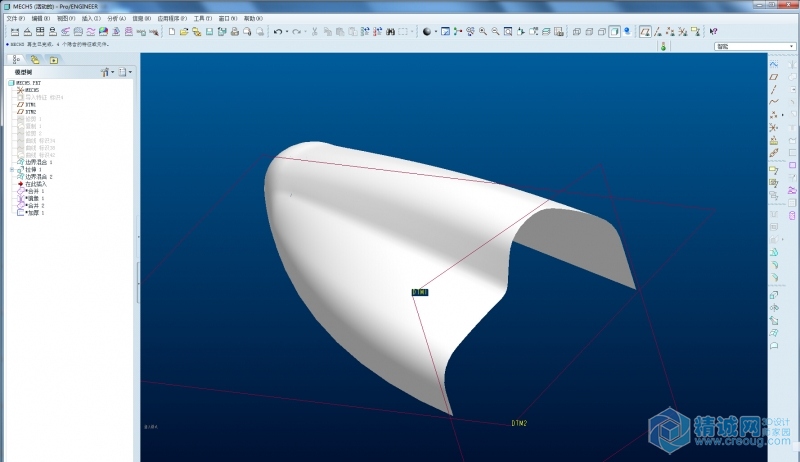Switch to folder browser tab
This screenshot has width=800, height=462.
(x=35, y=60)
